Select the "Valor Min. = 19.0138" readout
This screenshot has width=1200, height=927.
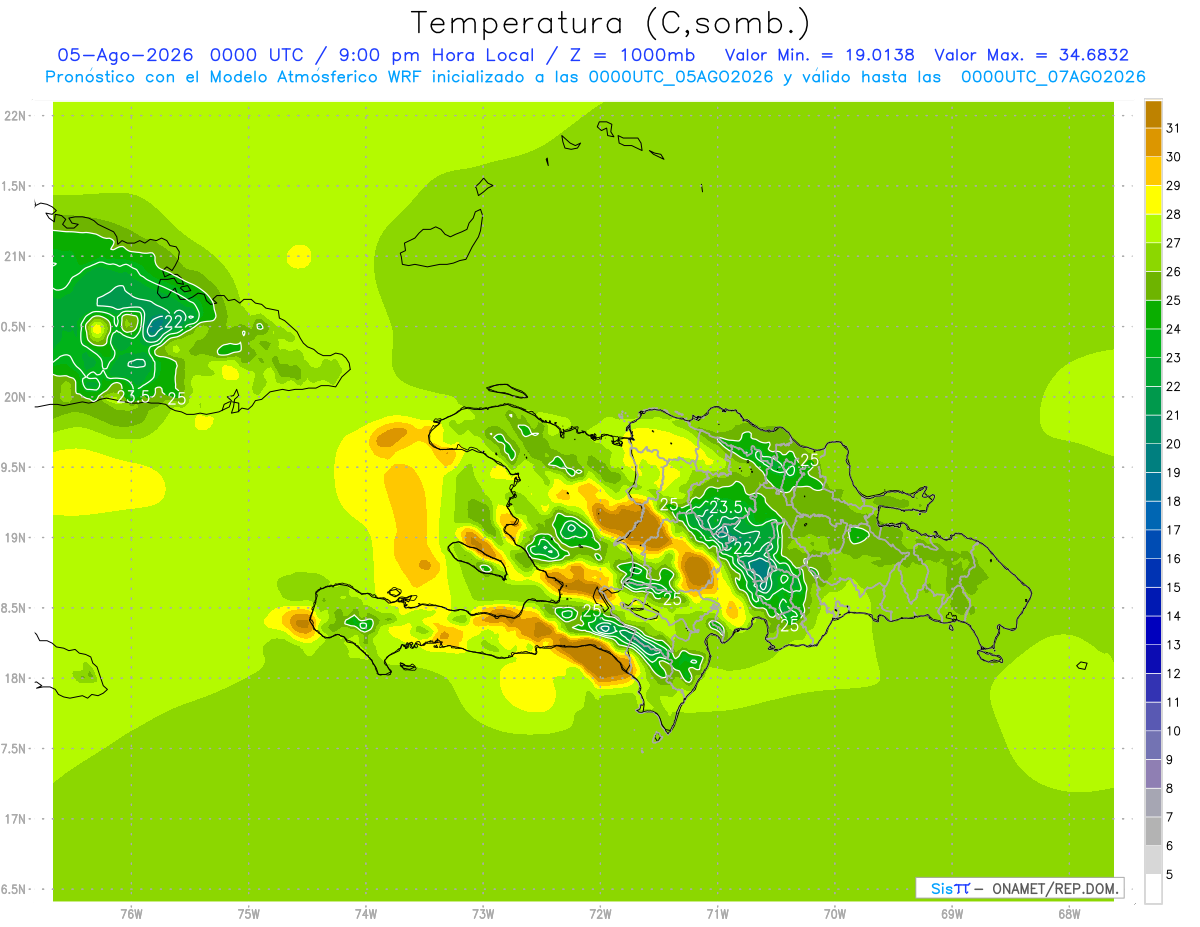click(819, 55)
